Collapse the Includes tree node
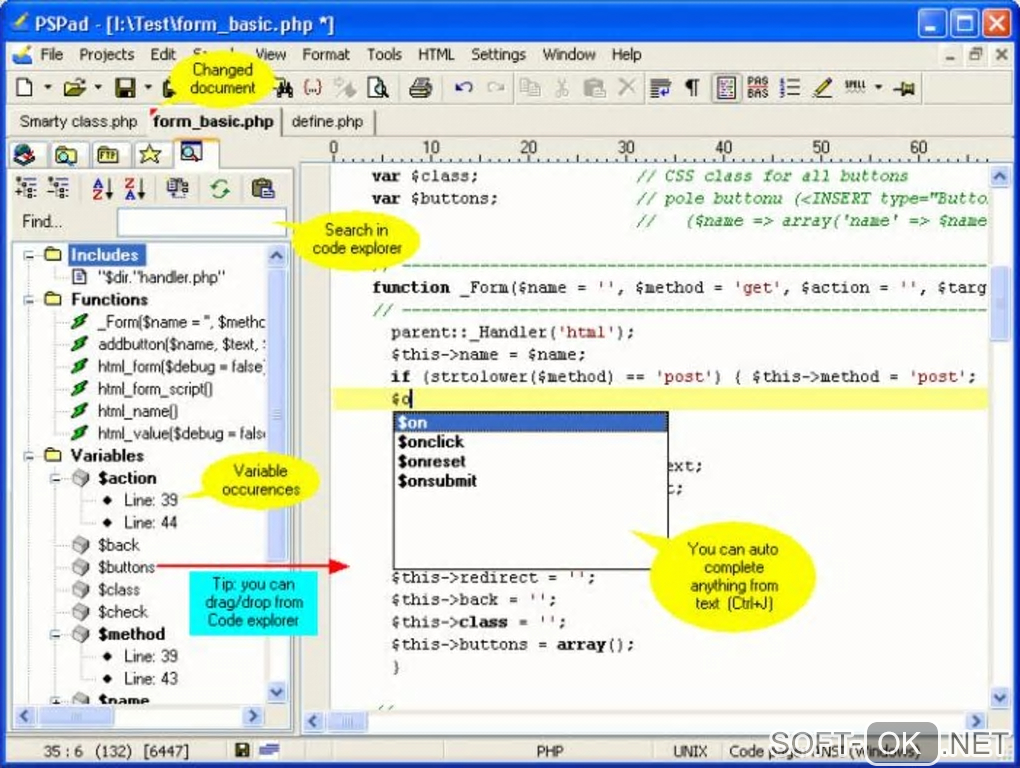1020x768 pixels. pyautogui.click(x=29, y=255)
